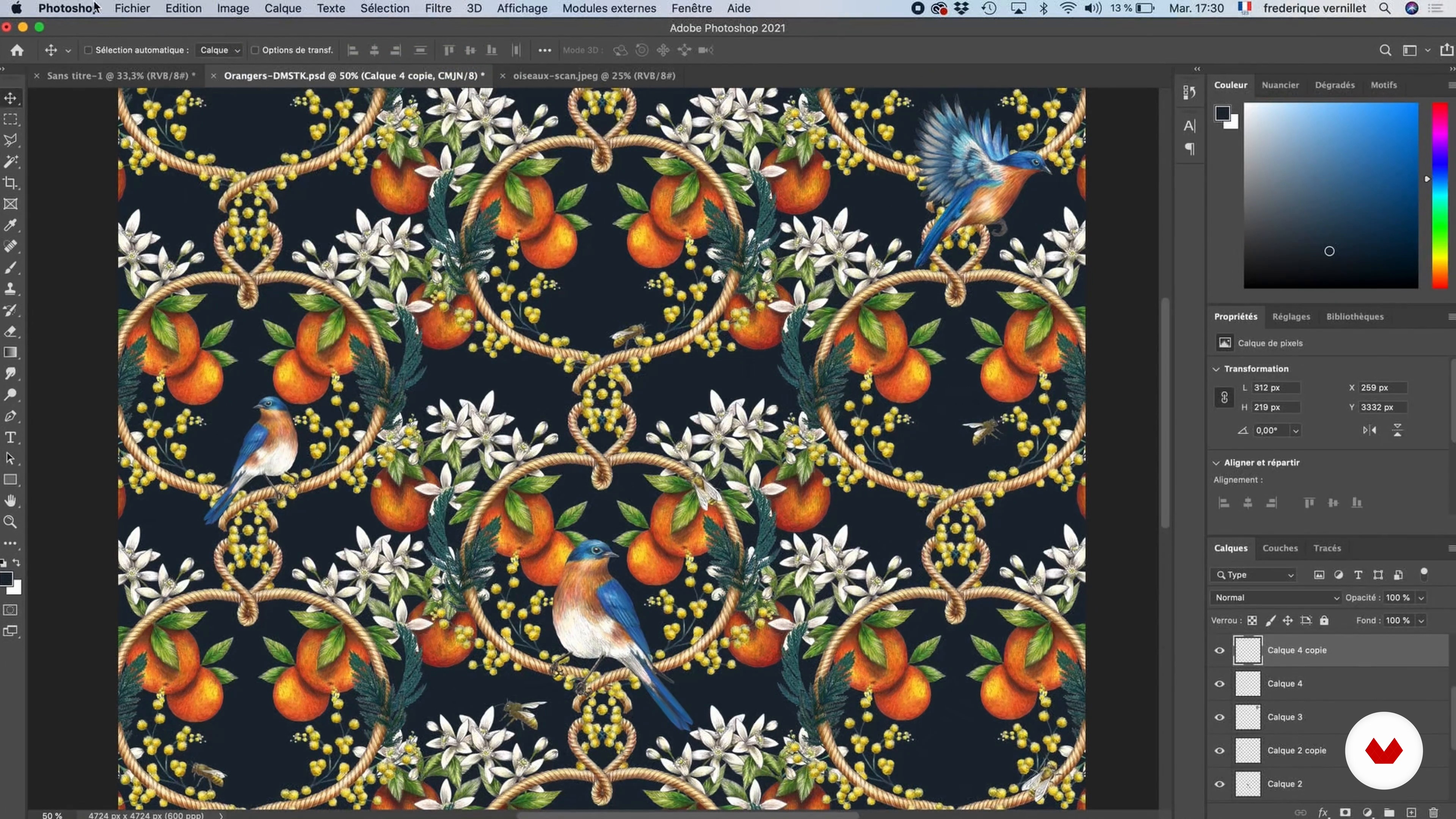Open the Move tool preset dropdown
Screen dimensions: 1456x819
(68, 50)
